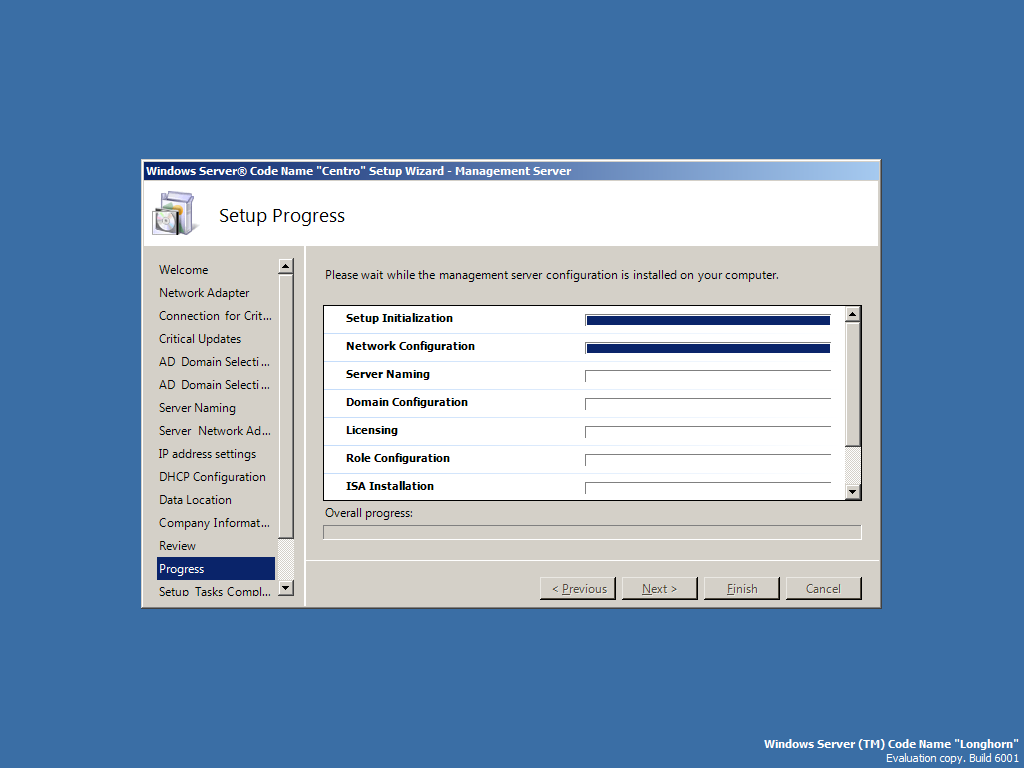Open Company Informat... step

[214, 522]
